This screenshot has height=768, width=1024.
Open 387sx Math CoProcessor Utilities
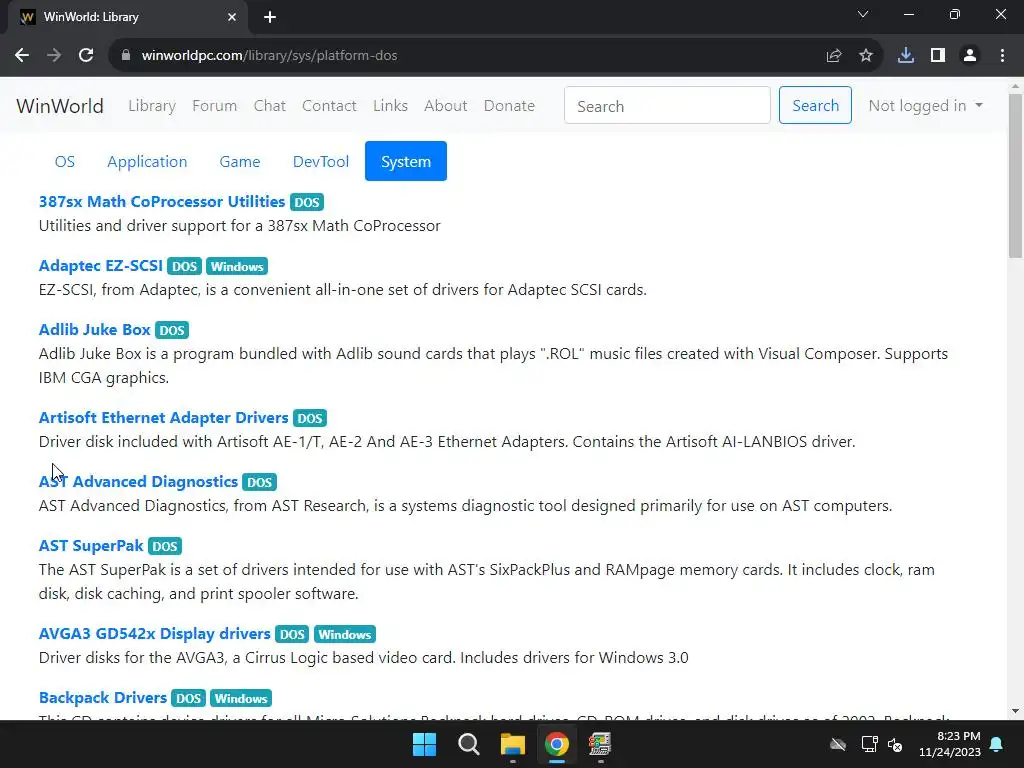tap(162, 202)
